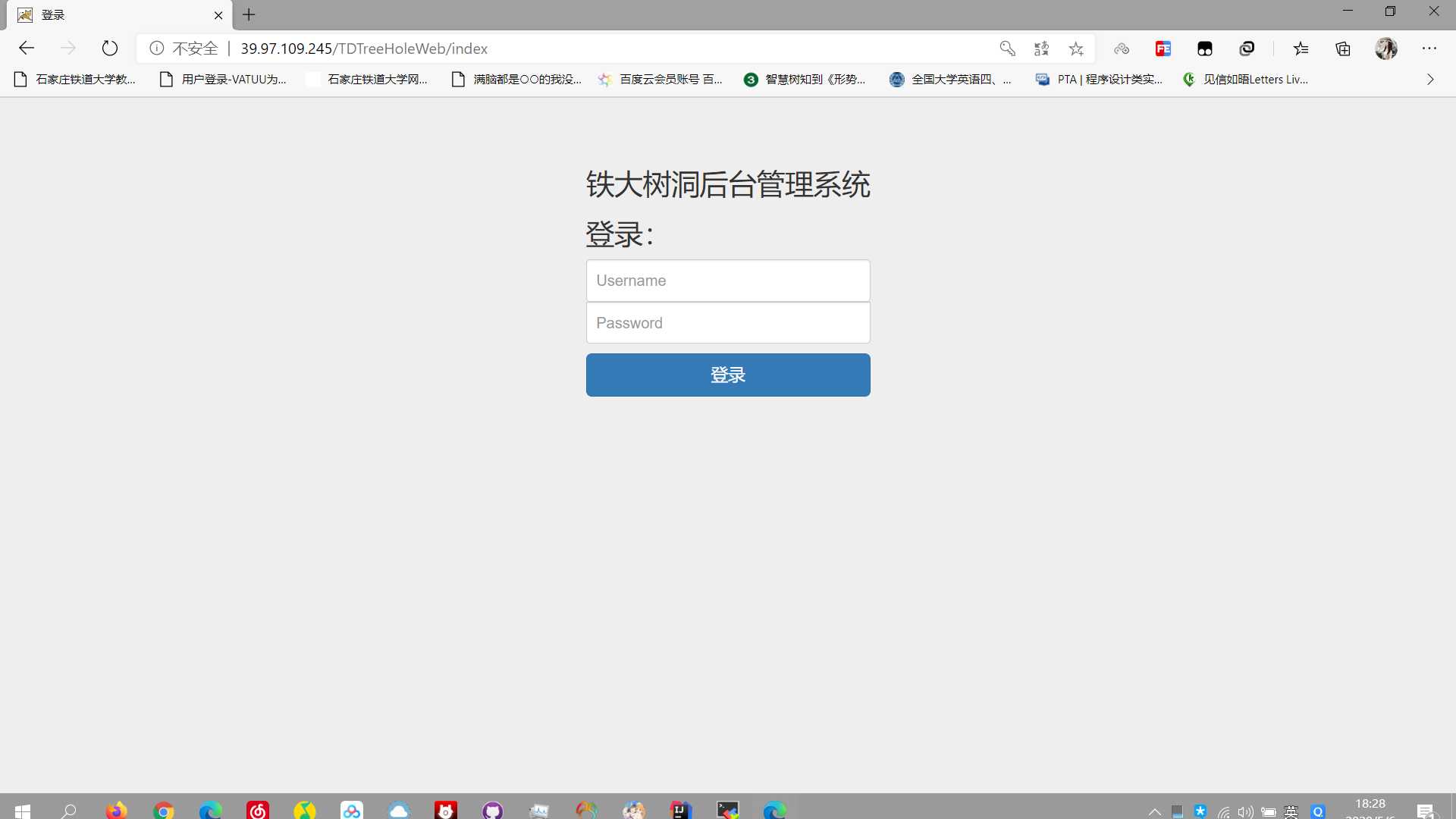Open GitHub Desktop taskbar icon
Screen dimensions: 1456x819
coord(493,811)
